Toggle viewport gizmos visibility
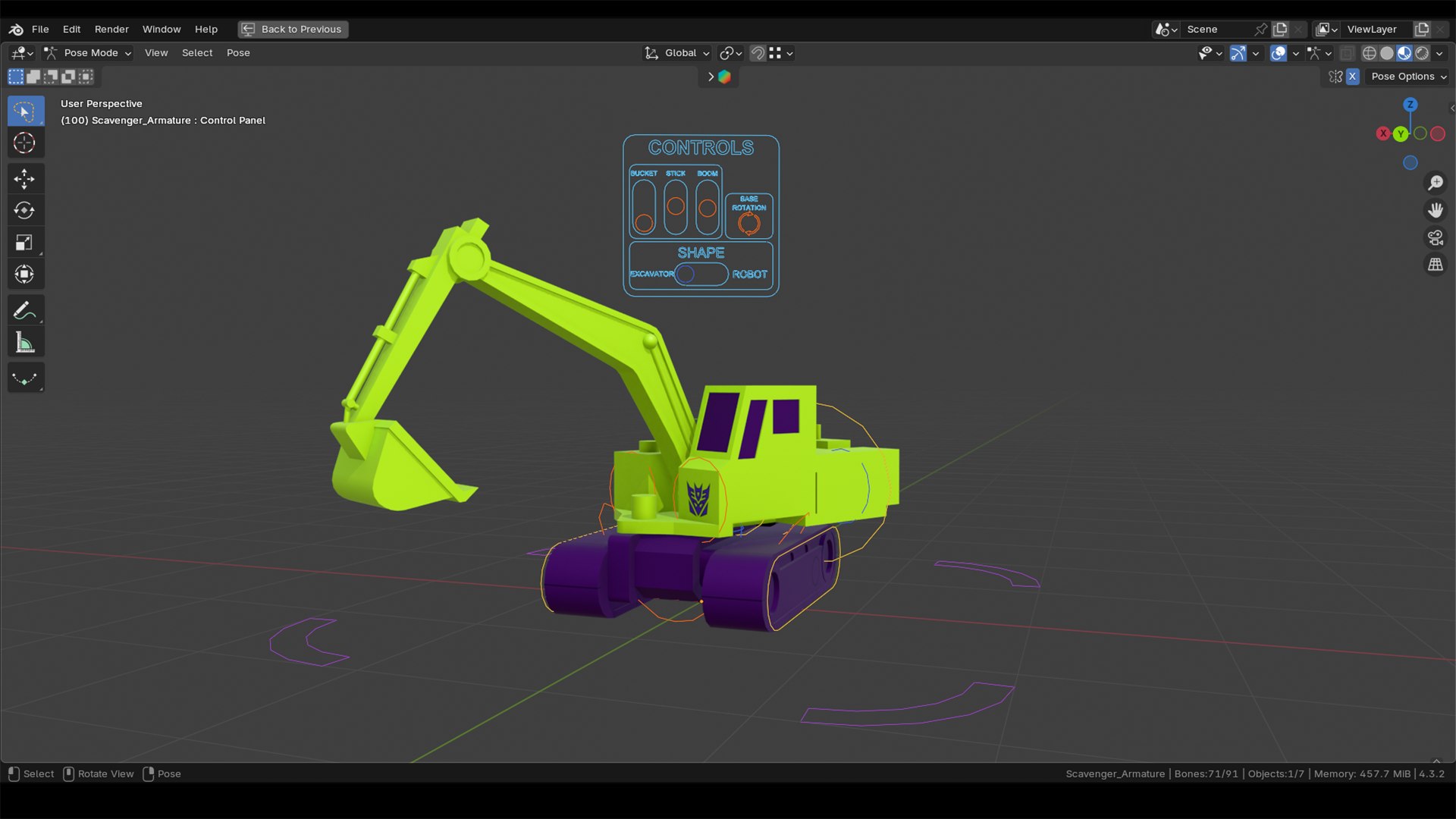 click(1238, 53)
